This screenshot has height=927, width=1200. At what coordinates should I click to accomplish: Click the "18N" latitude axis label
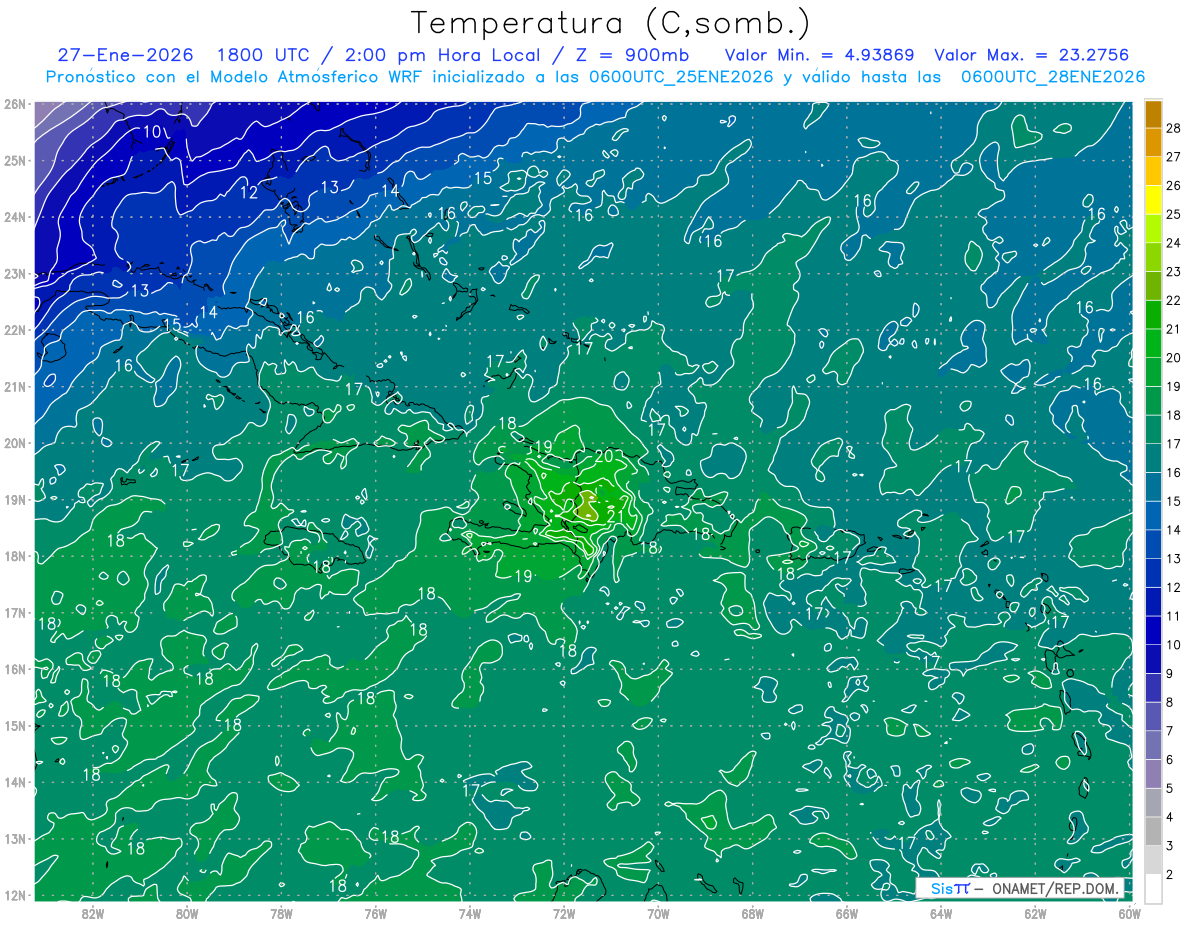[x=15, y=556]
